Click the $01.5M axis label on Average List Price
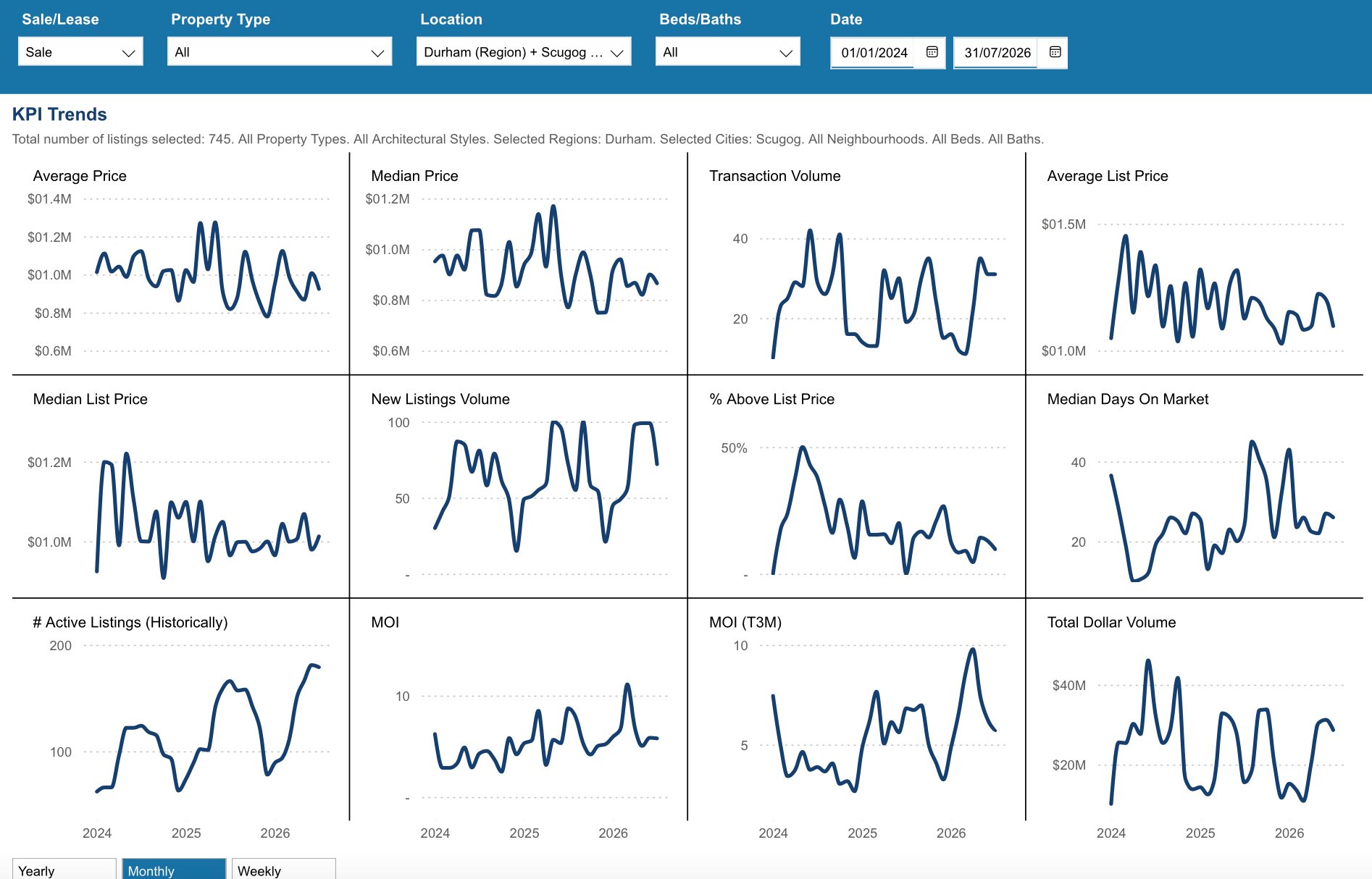Viewport: 1372px width, 879px height. click(1063, 224)
